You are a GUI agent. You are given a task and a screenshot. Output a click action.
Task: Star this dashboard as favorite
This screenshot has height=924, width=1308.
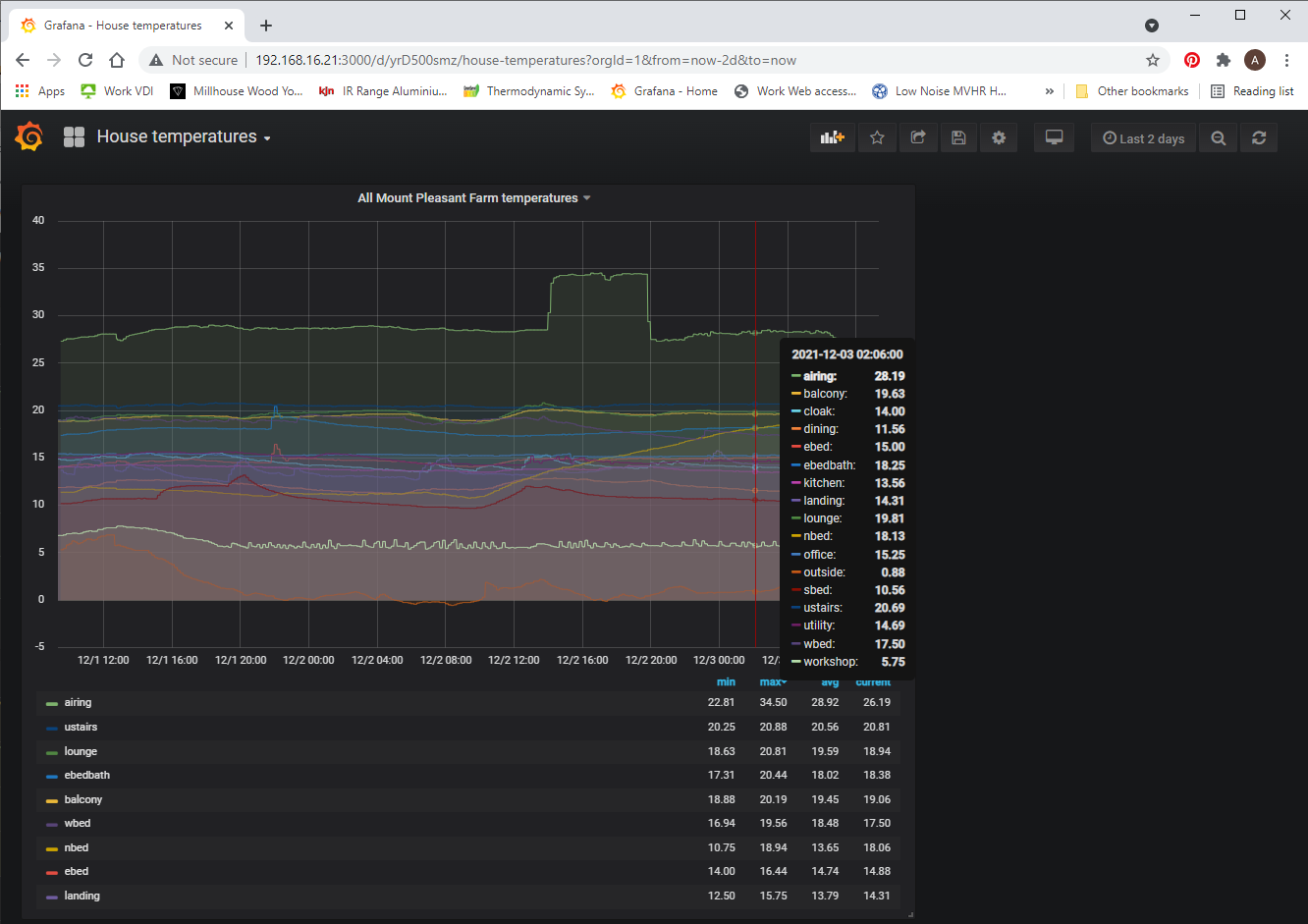coord(877,138)
